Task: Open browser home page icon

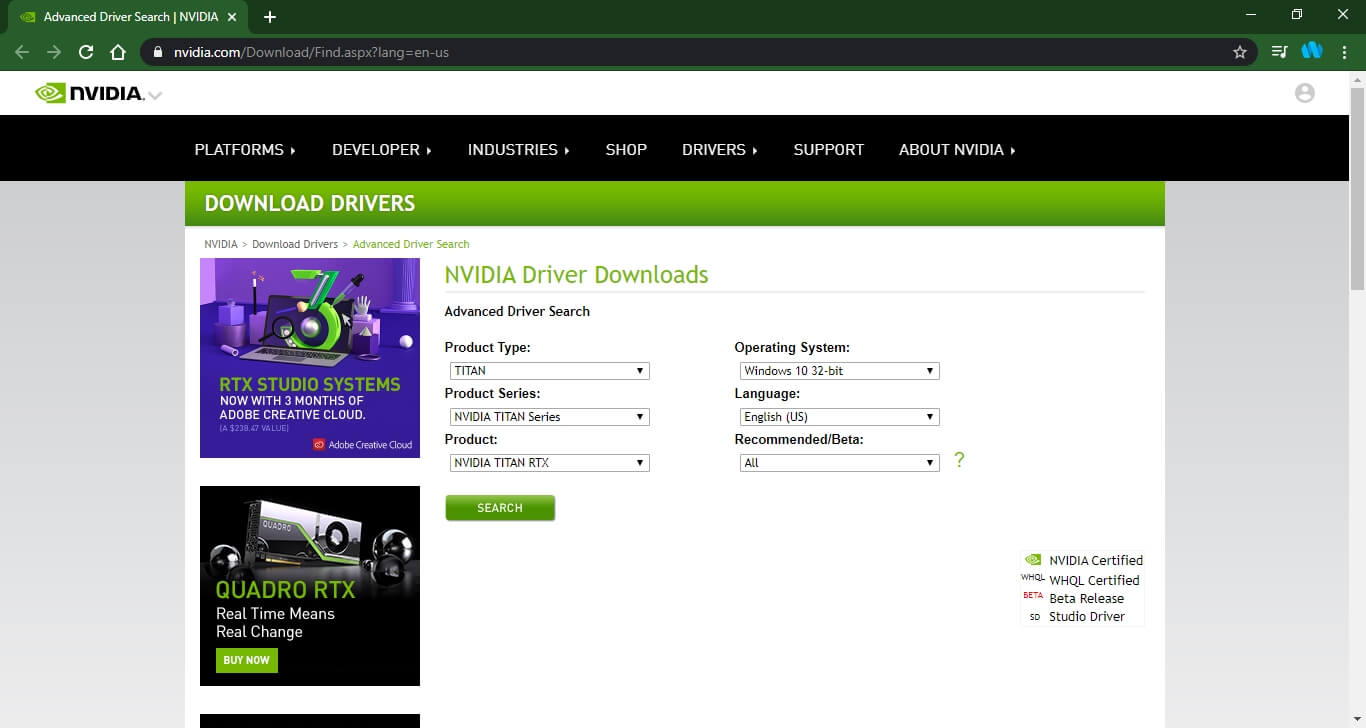Action: pyautogui.click(x=118, y=52)
